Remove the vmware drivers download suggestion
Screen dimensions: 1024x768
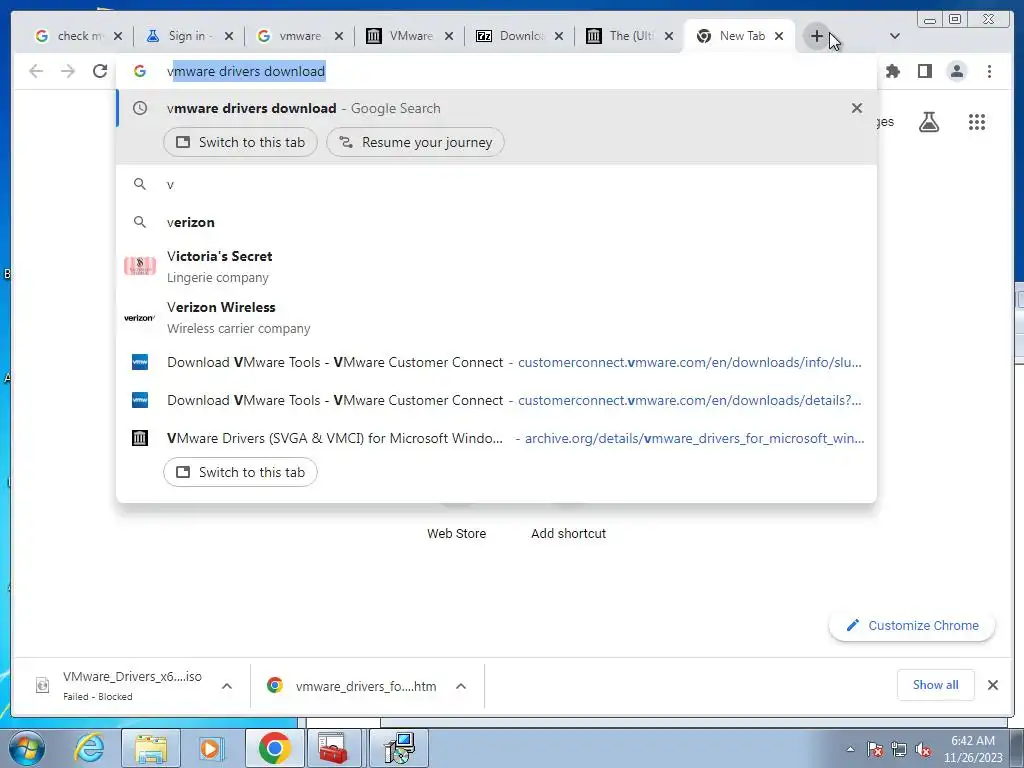(857, 108)
